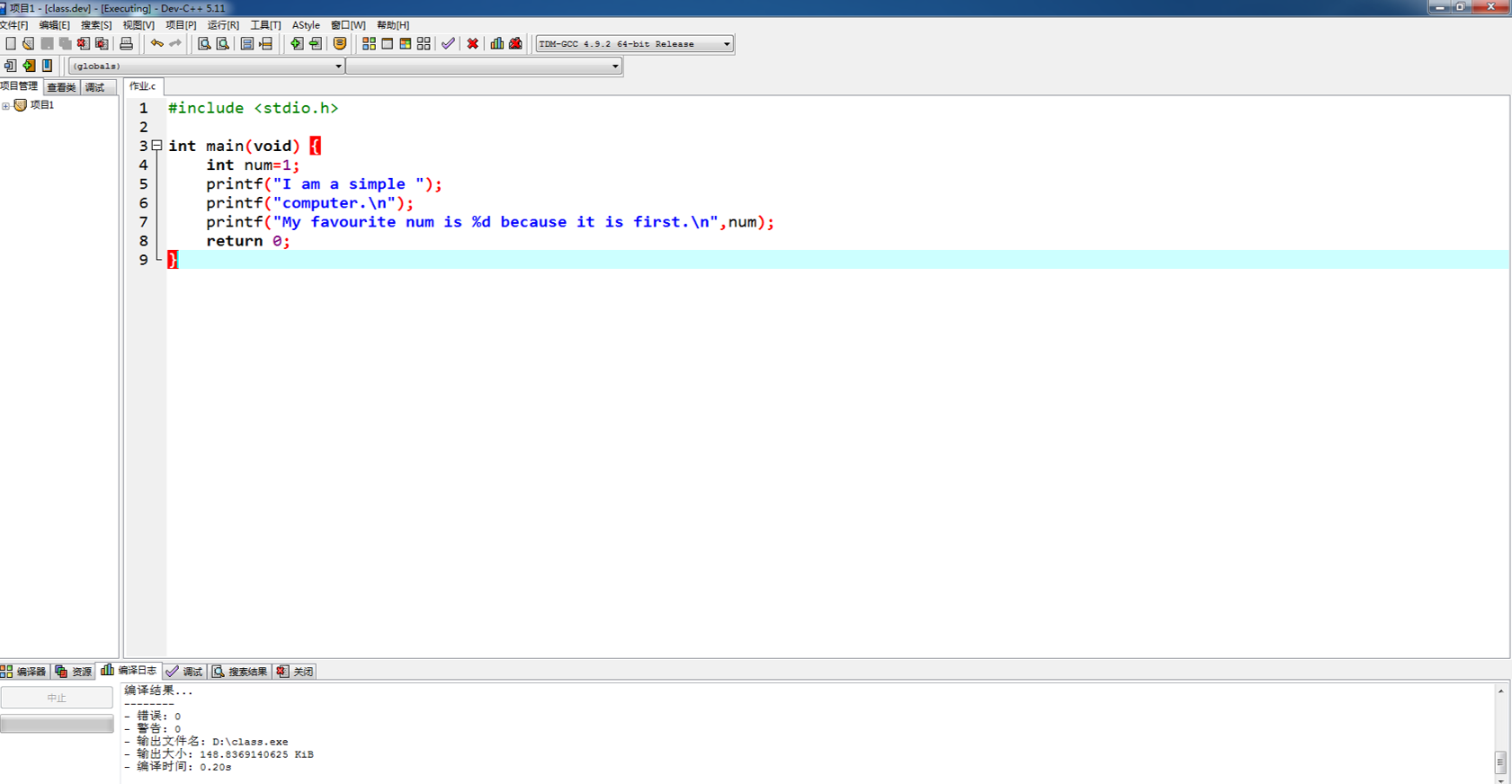Screen dimensions: 1512x784
Task: Click the blue bookmark icon on second toolbar
Action: [x=48, y=66]
